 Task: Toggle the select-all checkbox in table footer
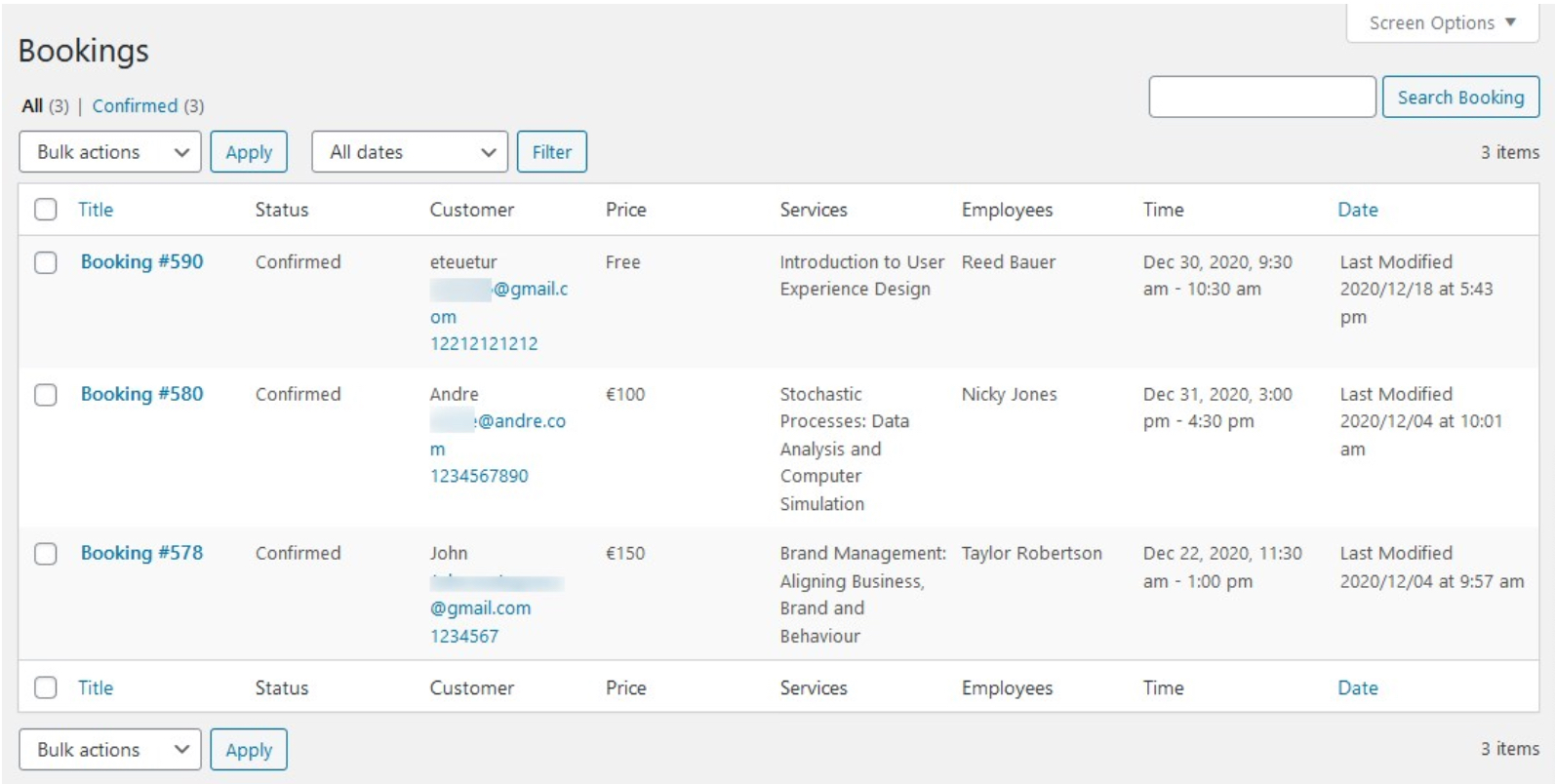click(46, 687)
